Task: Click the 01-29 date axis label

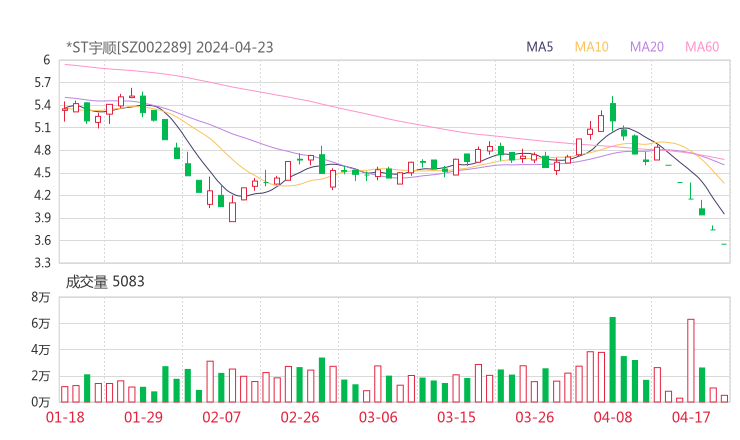Action: click(143, 417)
